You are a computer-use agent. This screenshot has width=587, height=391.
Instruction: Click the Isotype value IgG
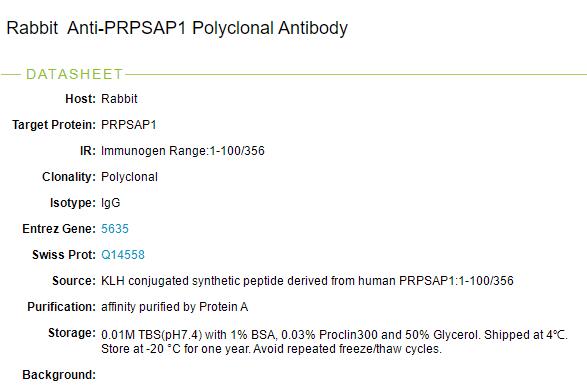click(x=110, y=203)
